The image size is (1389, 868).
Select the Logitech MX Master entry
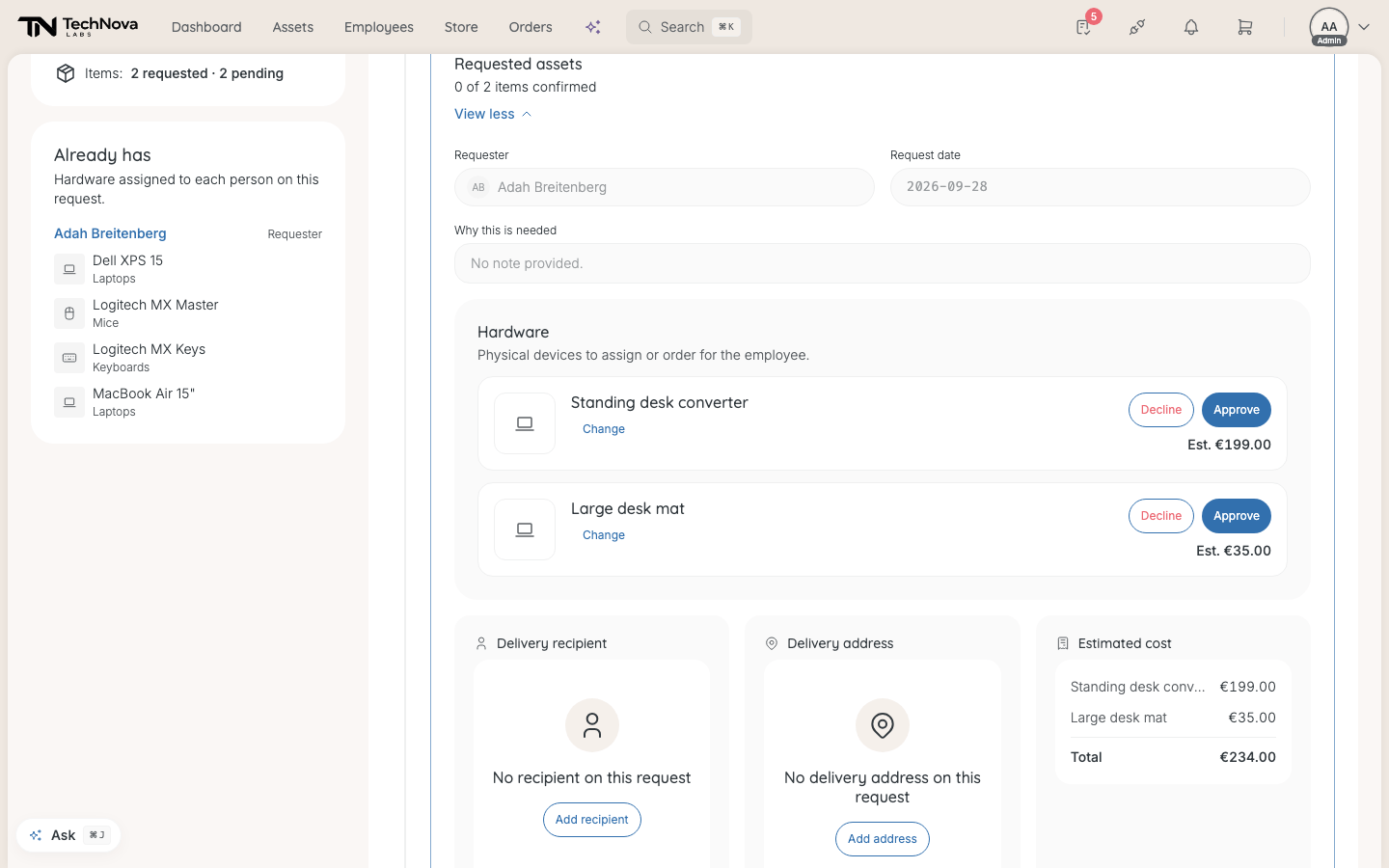(188, 313)
